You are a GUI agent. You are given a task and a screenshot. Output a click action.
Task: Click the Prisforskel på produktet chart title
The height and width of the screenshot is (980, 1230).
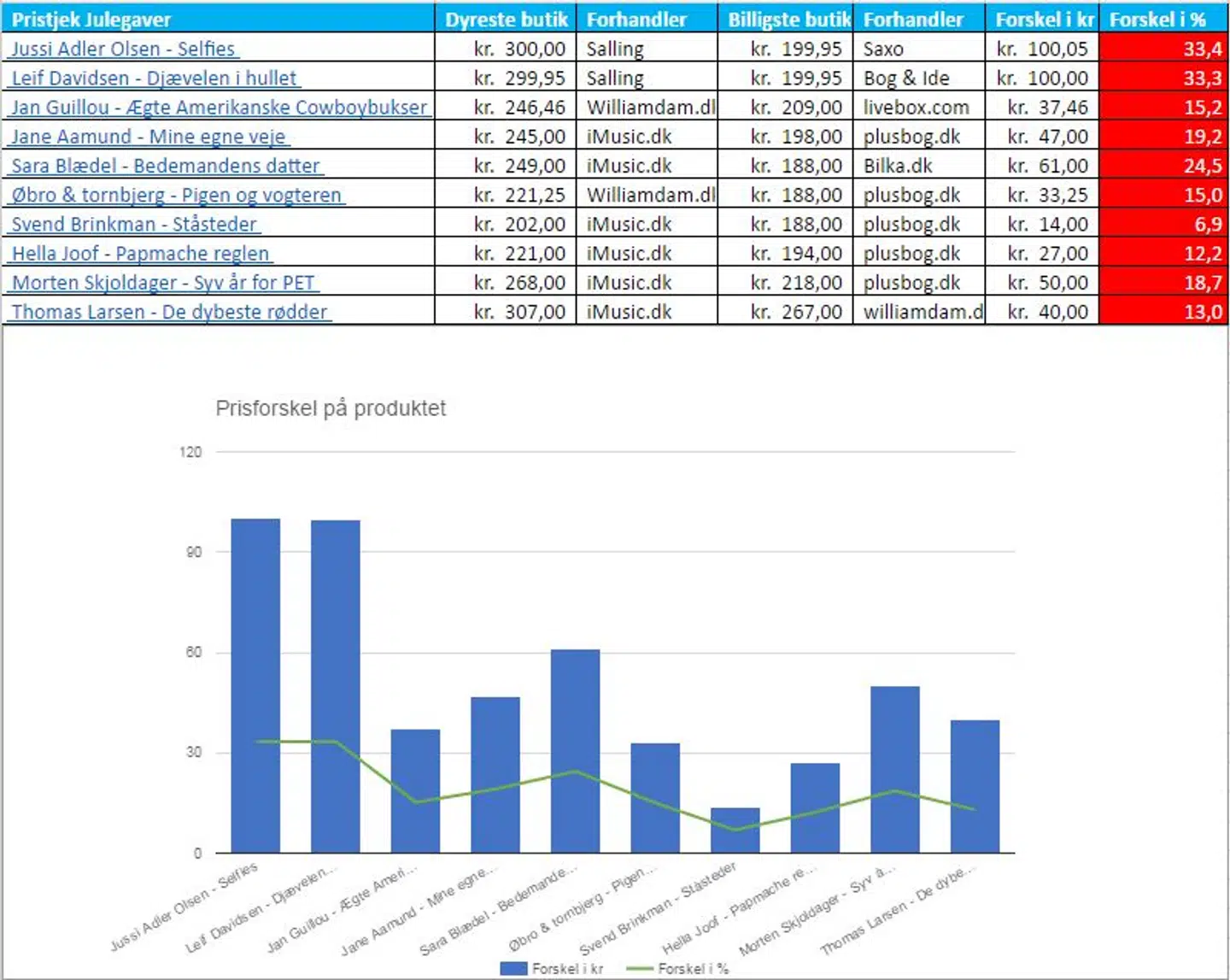point(331,408)
